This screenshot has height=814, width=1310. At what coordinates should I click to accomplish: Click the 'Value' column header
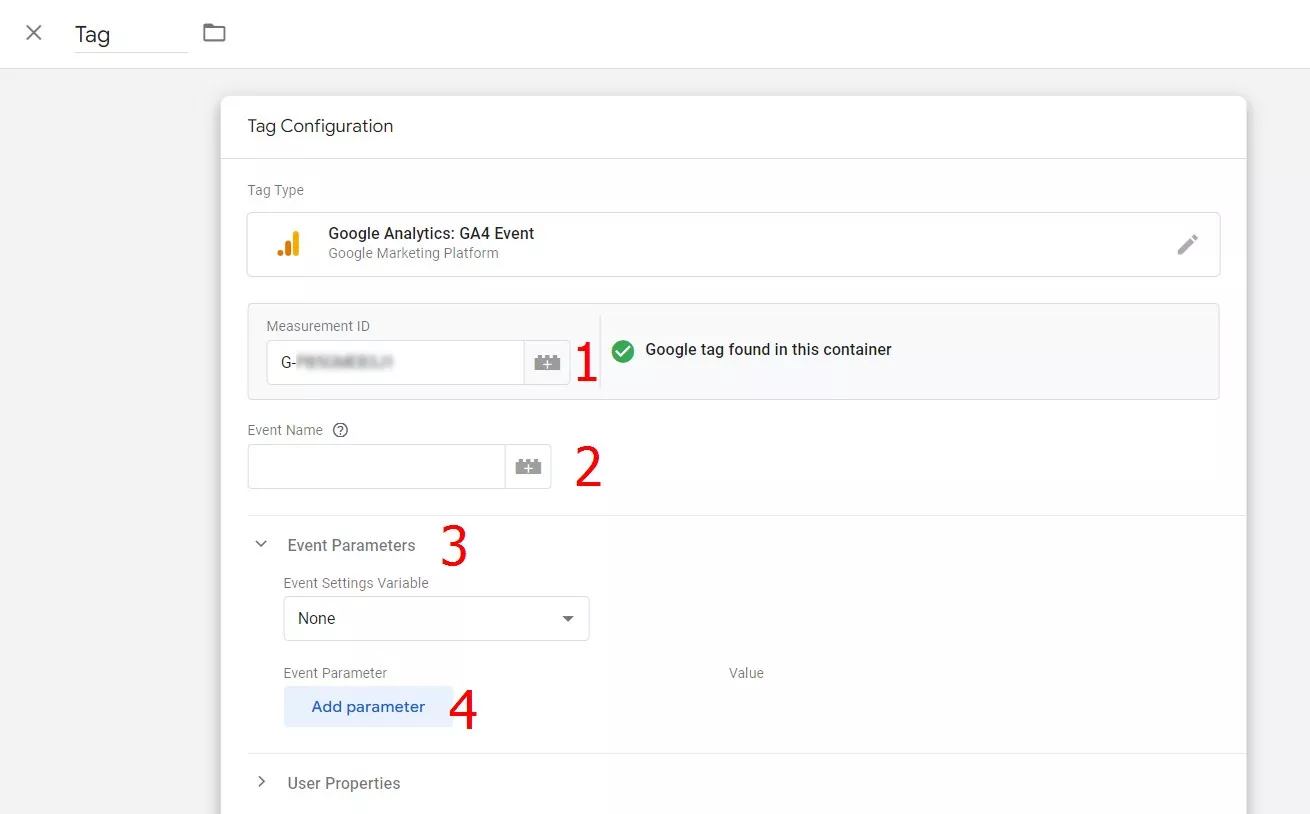pos(746,673)
